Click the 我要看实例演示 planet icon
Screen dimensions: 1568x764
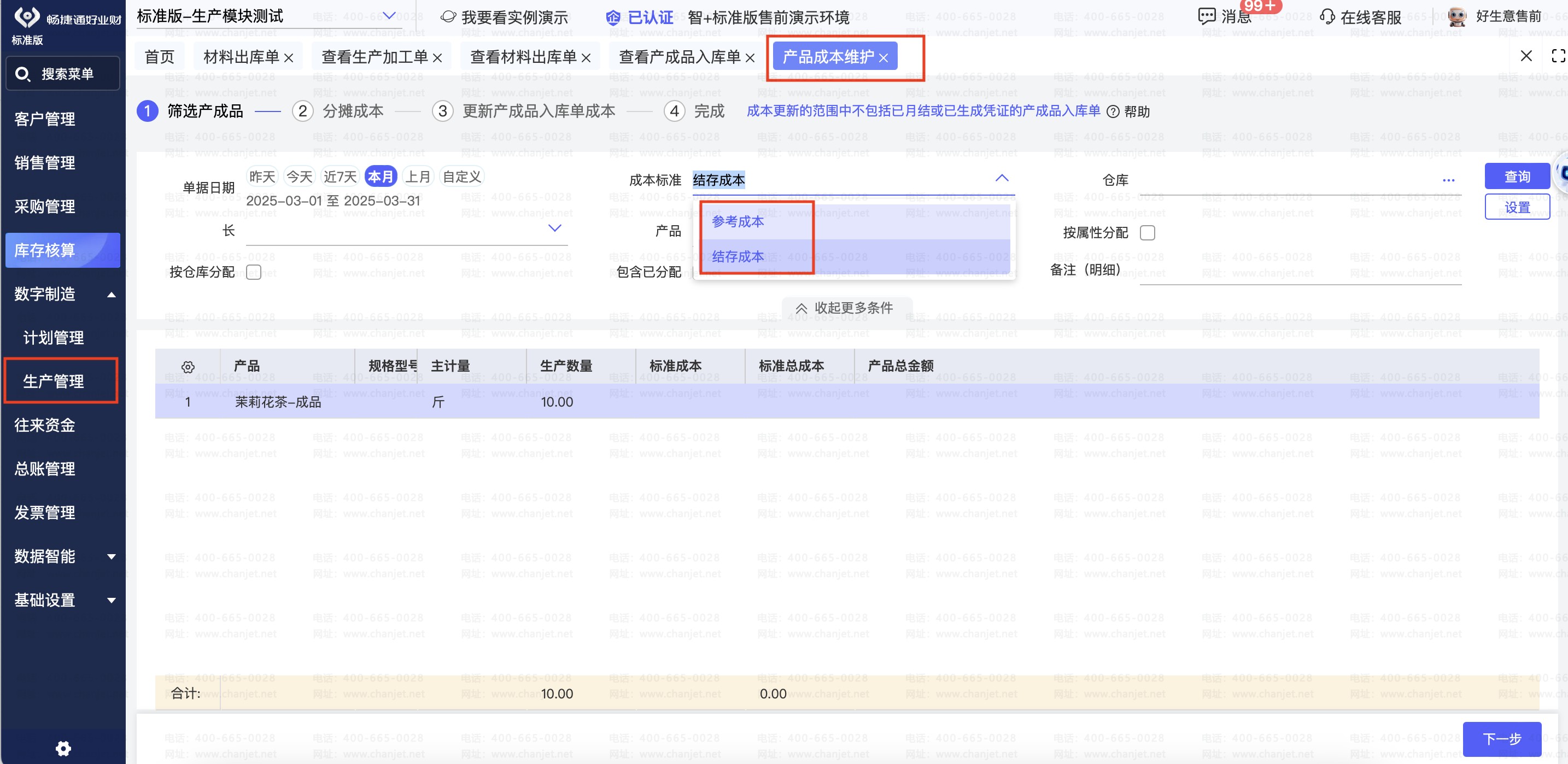pos(448,16)
